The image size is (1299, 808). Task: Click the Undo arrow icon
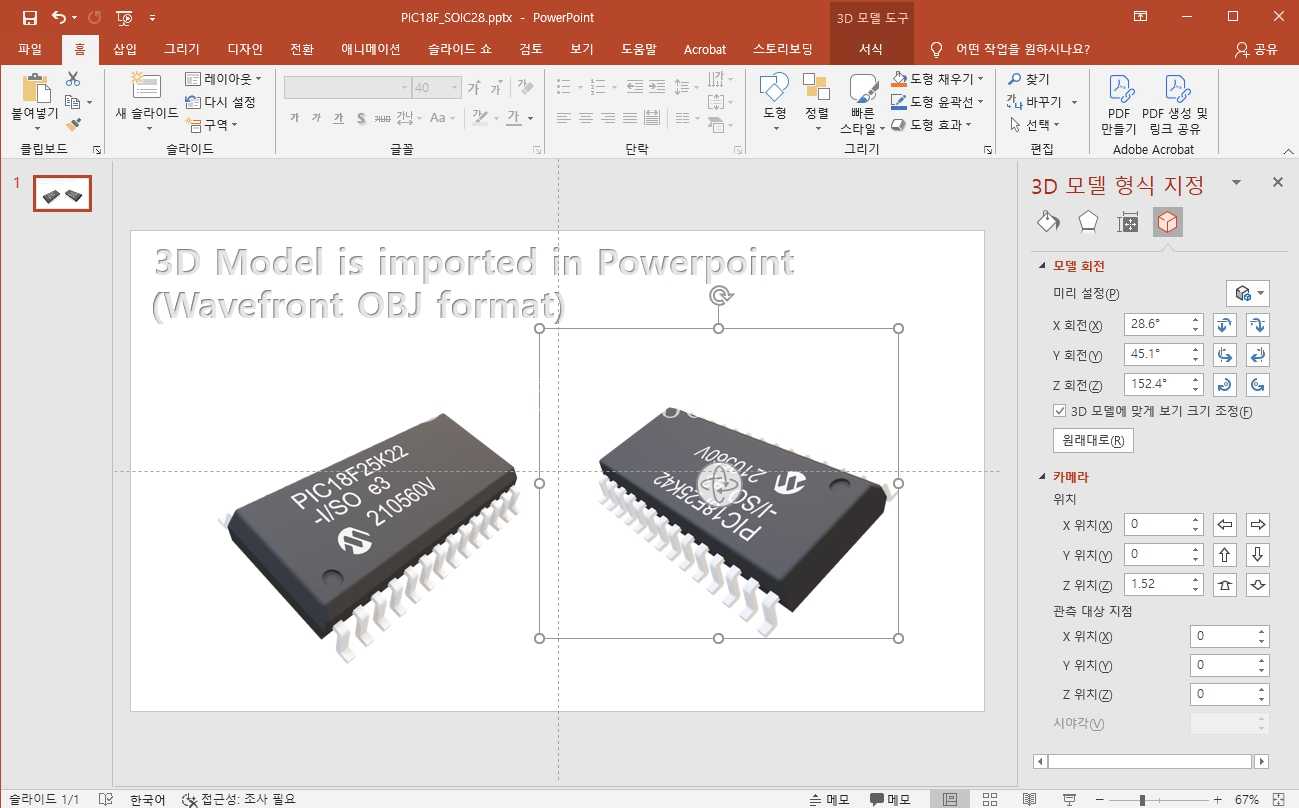click(x=58, y=18)
